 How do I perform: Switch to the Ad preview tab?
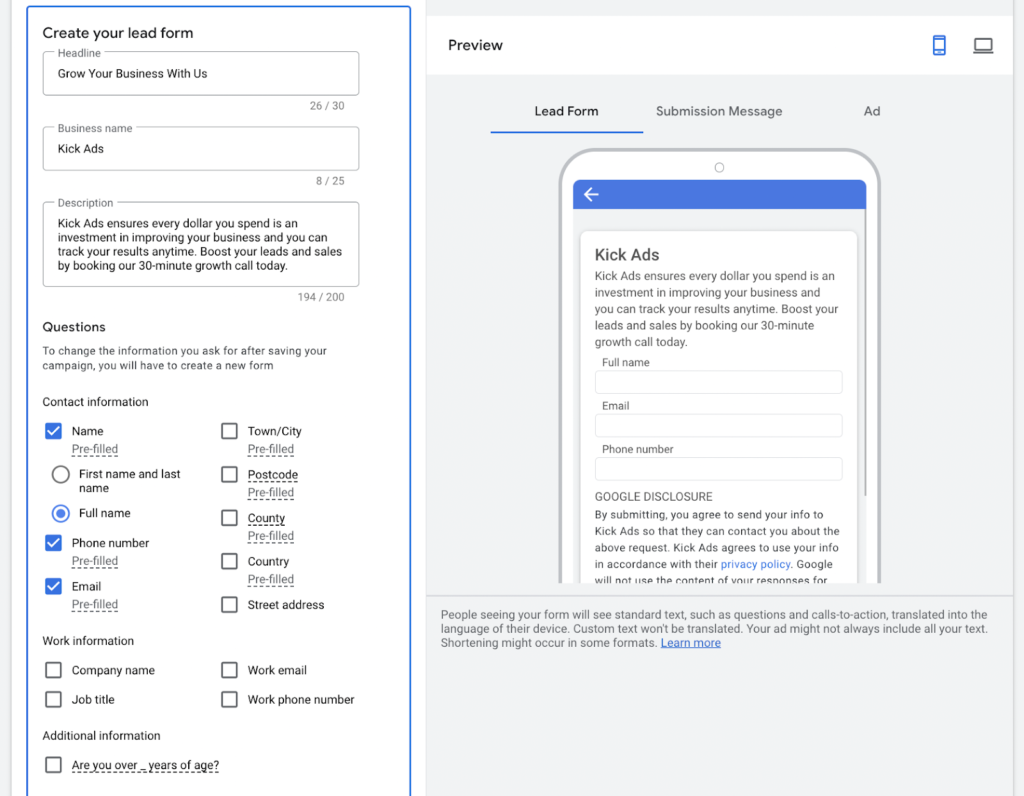(x=872, y=112)
